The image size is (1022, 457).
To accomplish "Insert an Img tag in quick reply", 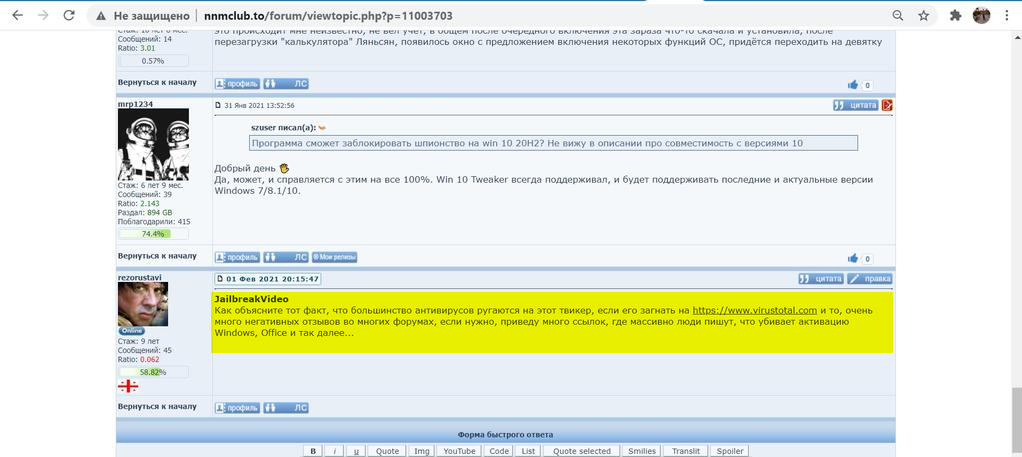I will [x=422, y=451].
